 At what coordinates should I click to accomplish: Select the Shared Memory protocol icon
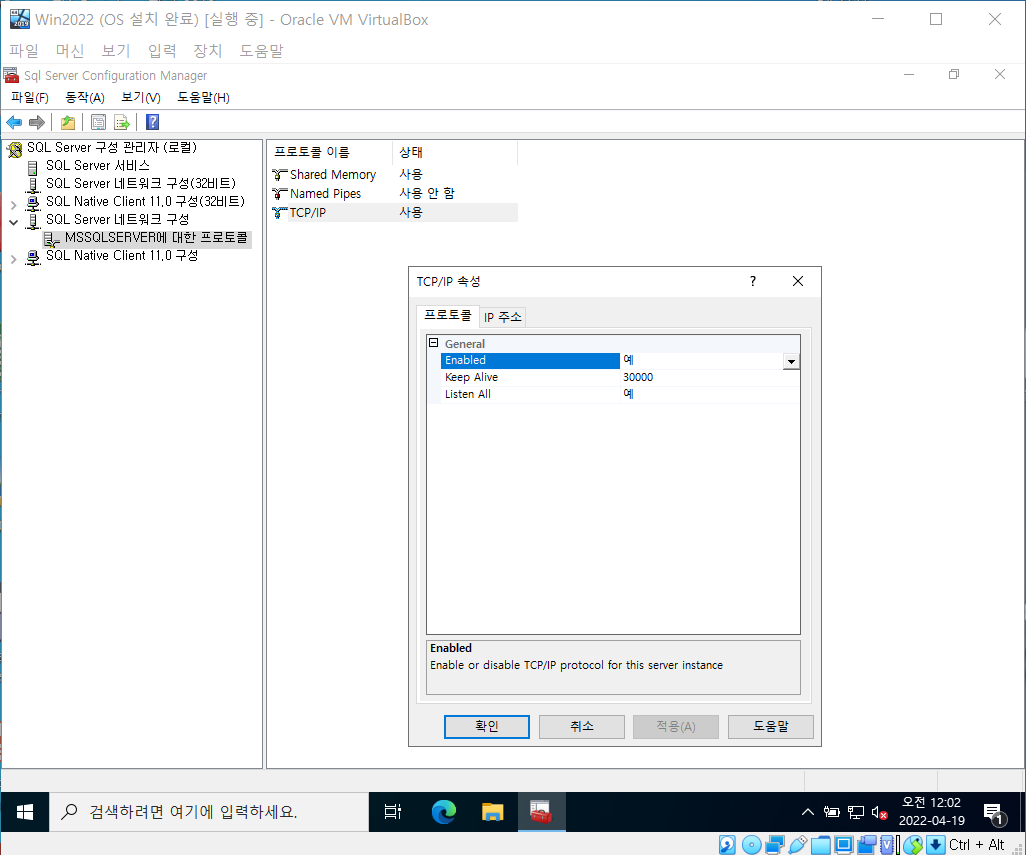pyautogui.click(x=279, y=175)
